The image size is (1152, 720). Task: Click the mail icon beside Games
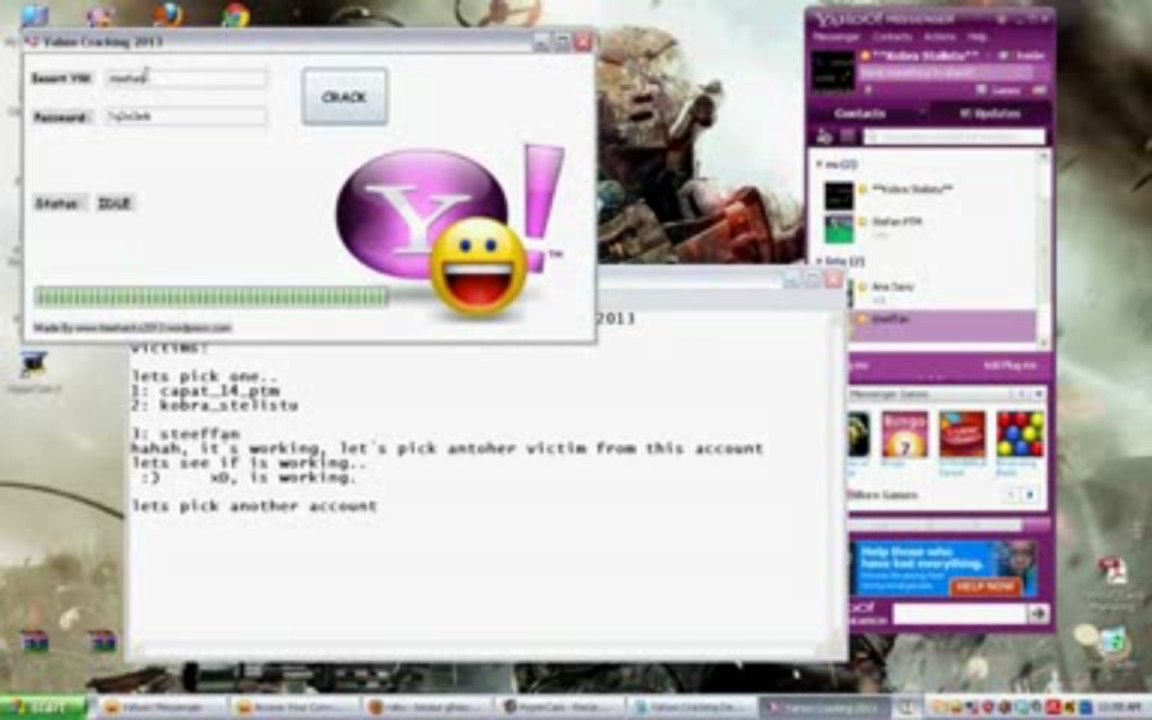[1040, 90]
